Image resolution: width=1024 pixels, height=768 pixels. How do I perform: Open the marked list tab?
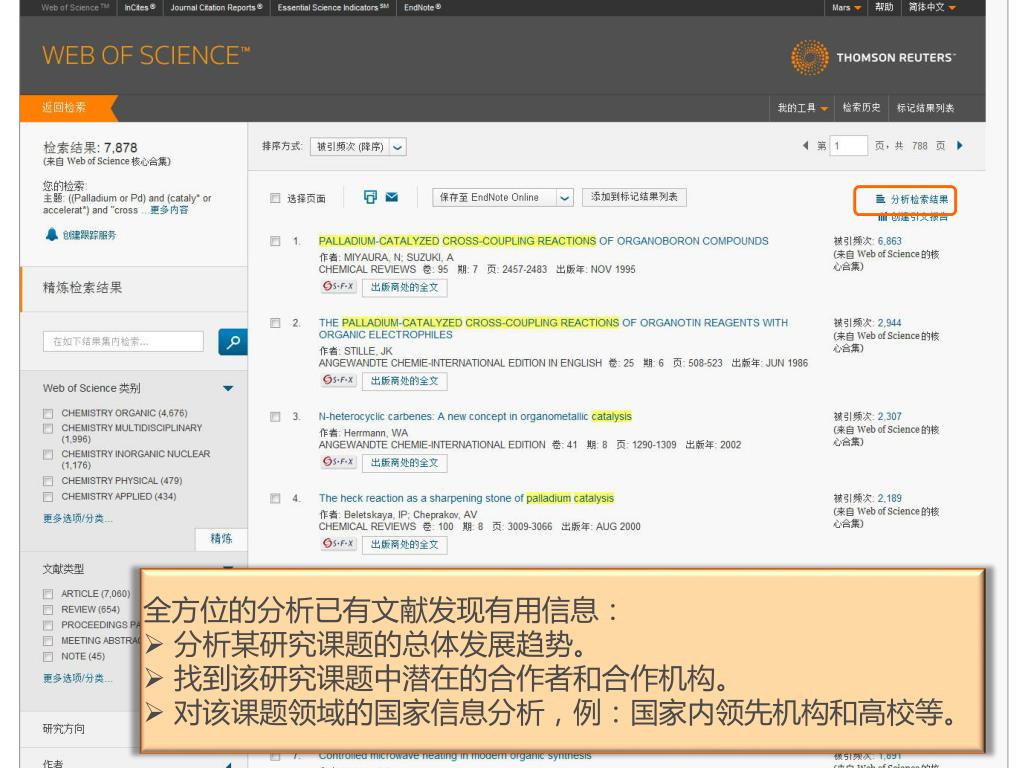pos(925,108)
